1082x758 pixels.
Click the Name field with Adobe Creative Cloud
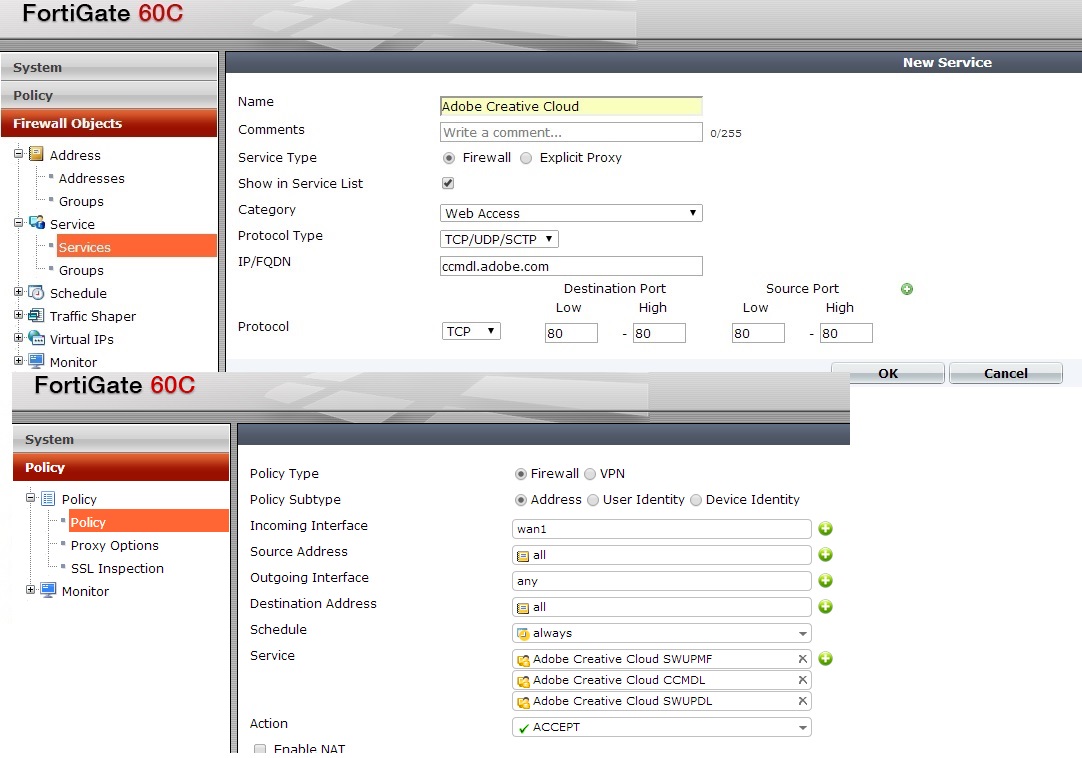coord(571,106)
